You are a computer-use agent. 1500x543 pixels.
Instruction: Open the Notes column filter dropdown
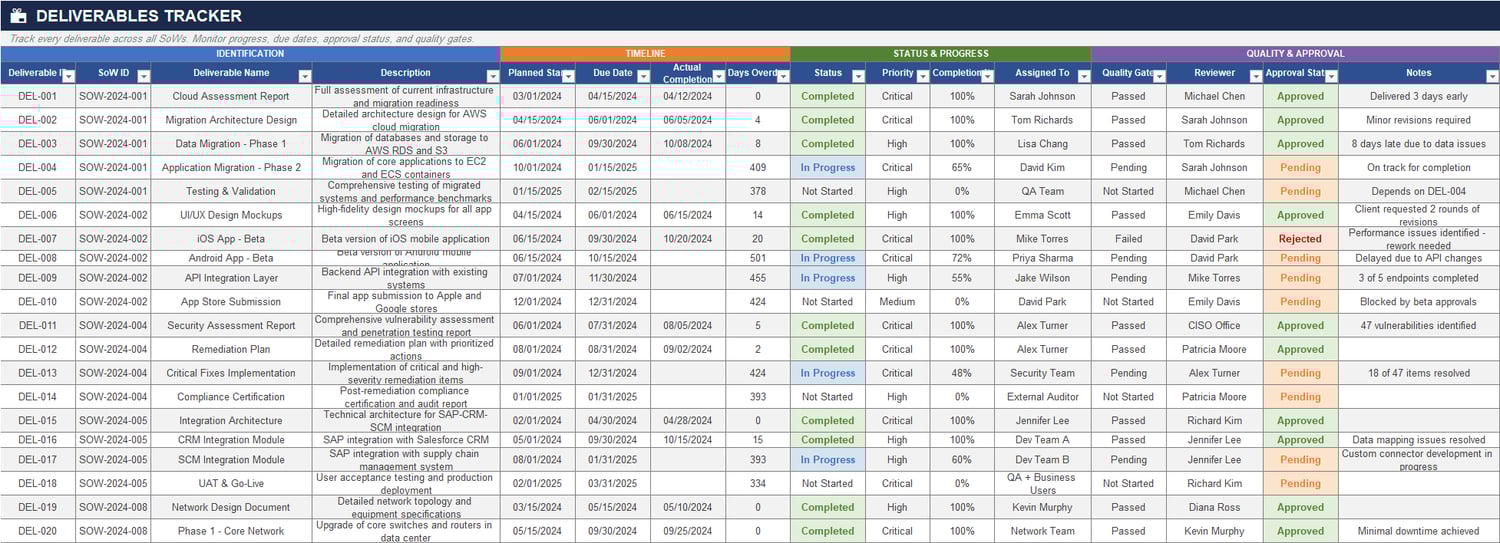coord(1492,76)
